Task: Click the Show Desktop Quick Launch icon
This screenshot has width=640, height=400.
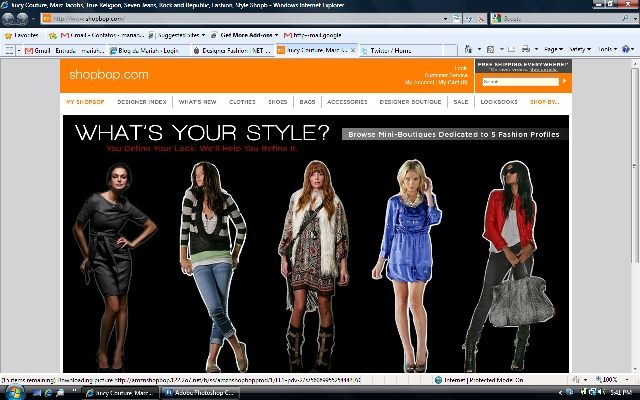Action: pyautogui.click(x=37, y=393)
